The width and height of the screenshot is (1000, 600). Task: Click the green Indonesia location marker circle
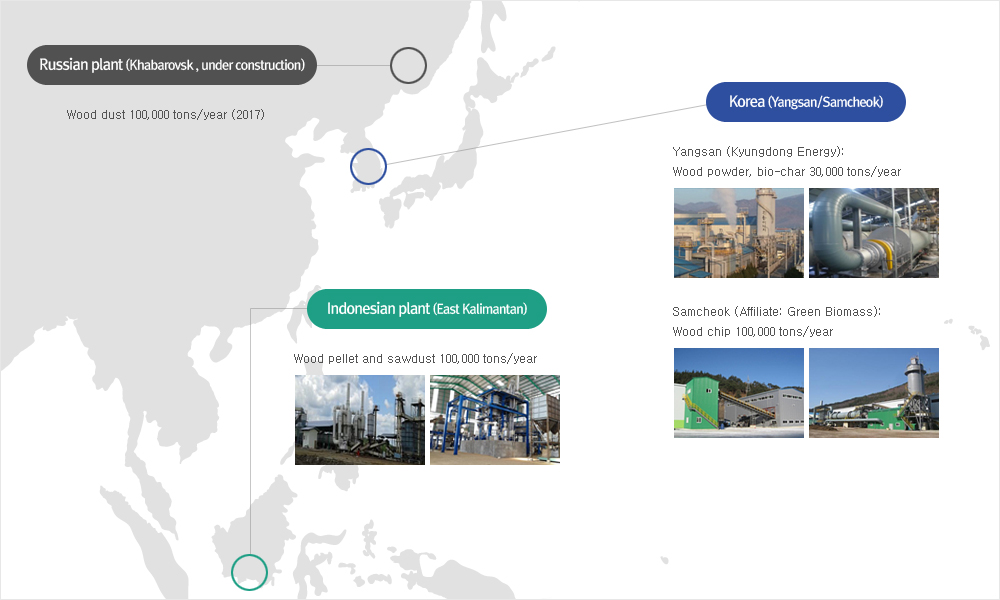249,572
